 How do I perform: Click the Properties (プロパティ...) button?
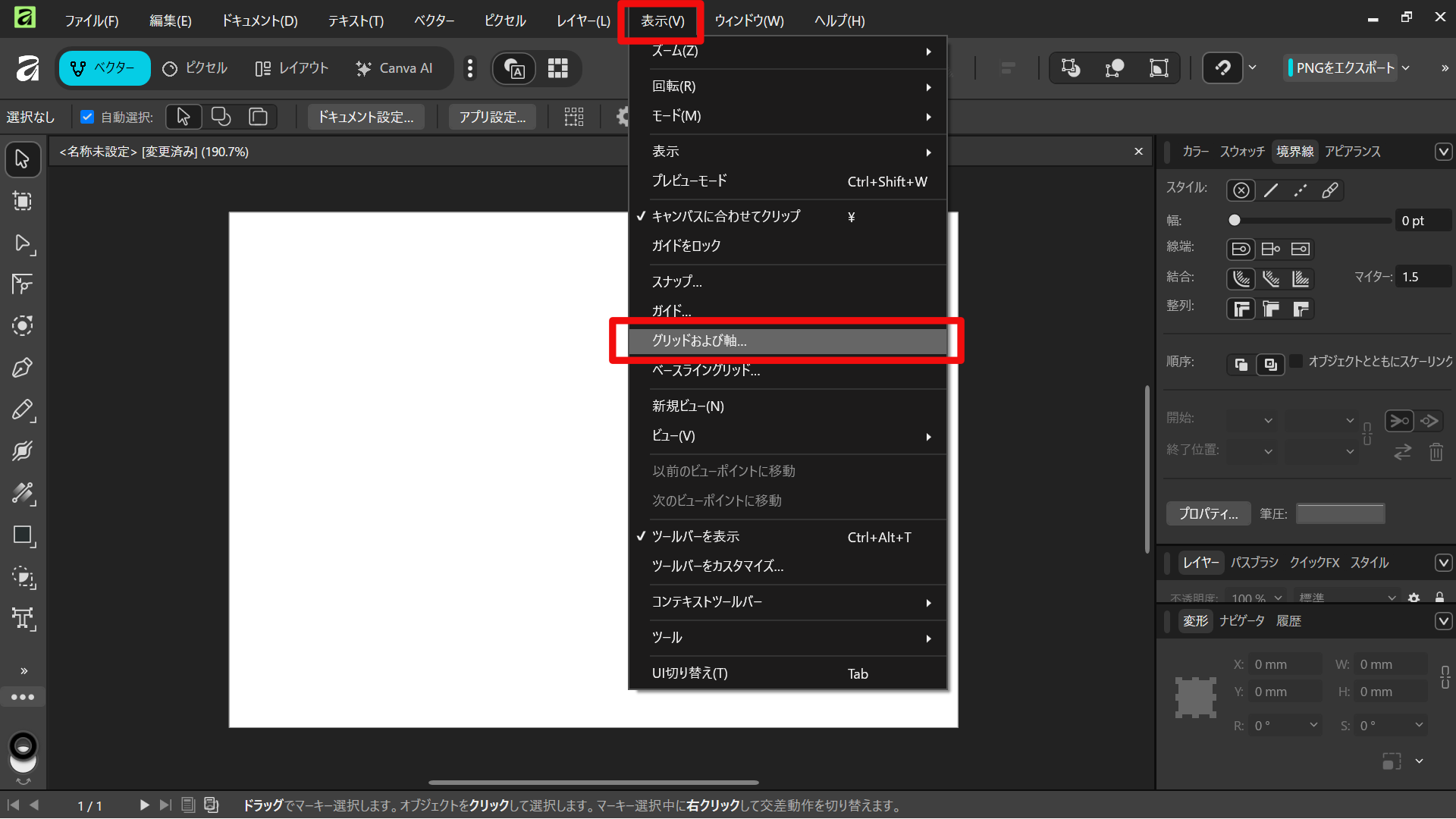1207,513
